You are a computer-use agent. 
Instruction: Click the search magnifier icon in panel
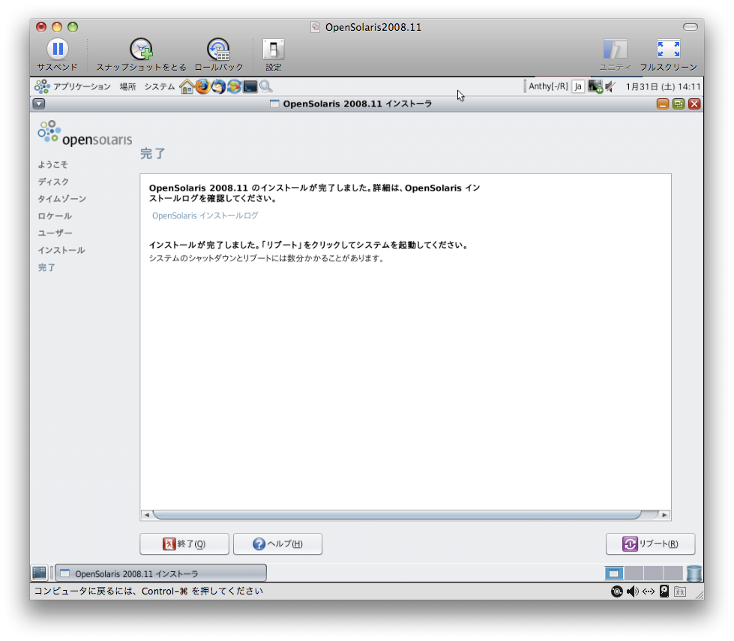coord(266,87)
